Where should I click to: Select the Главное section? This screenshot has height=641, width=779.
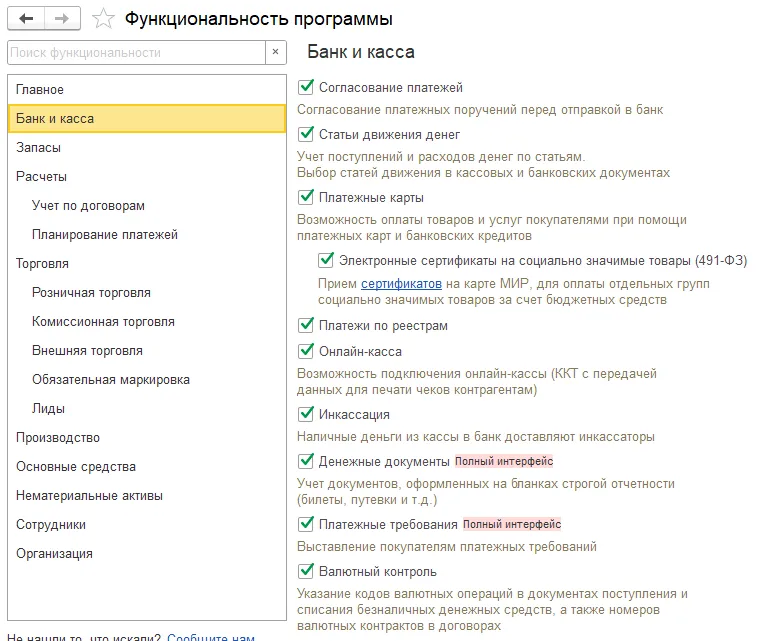(40, 90)
